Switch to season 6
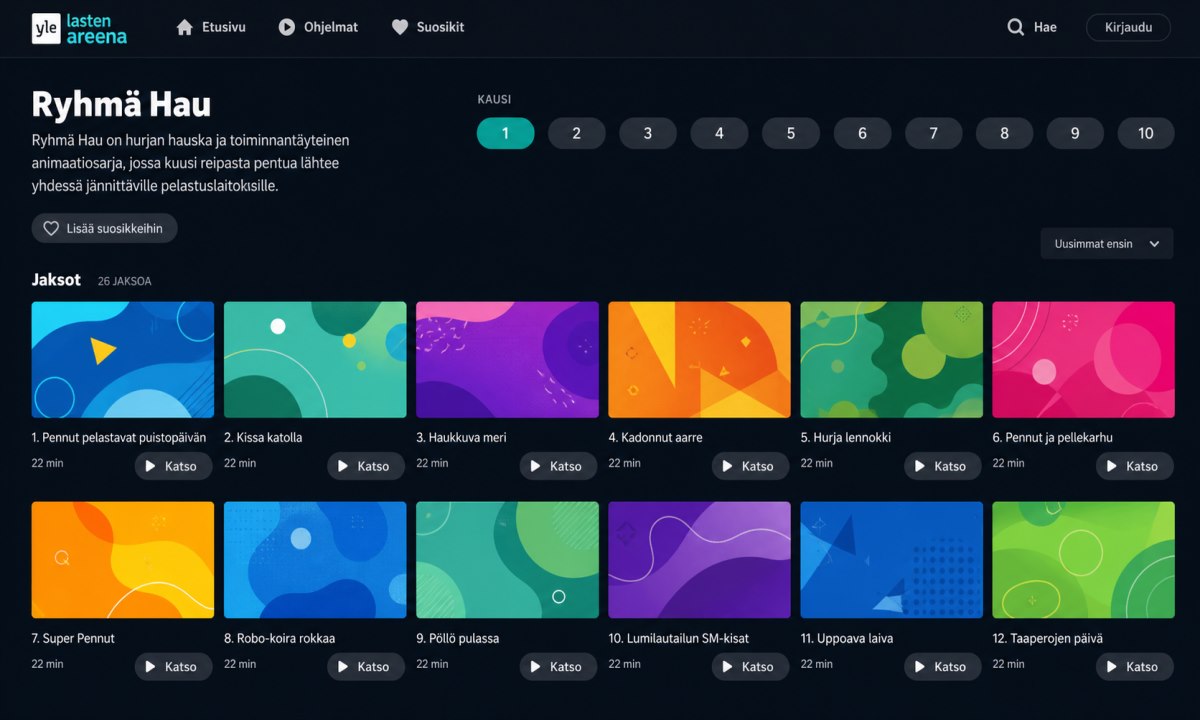This screenshot has width=1200, height=720. pos(862,133)
